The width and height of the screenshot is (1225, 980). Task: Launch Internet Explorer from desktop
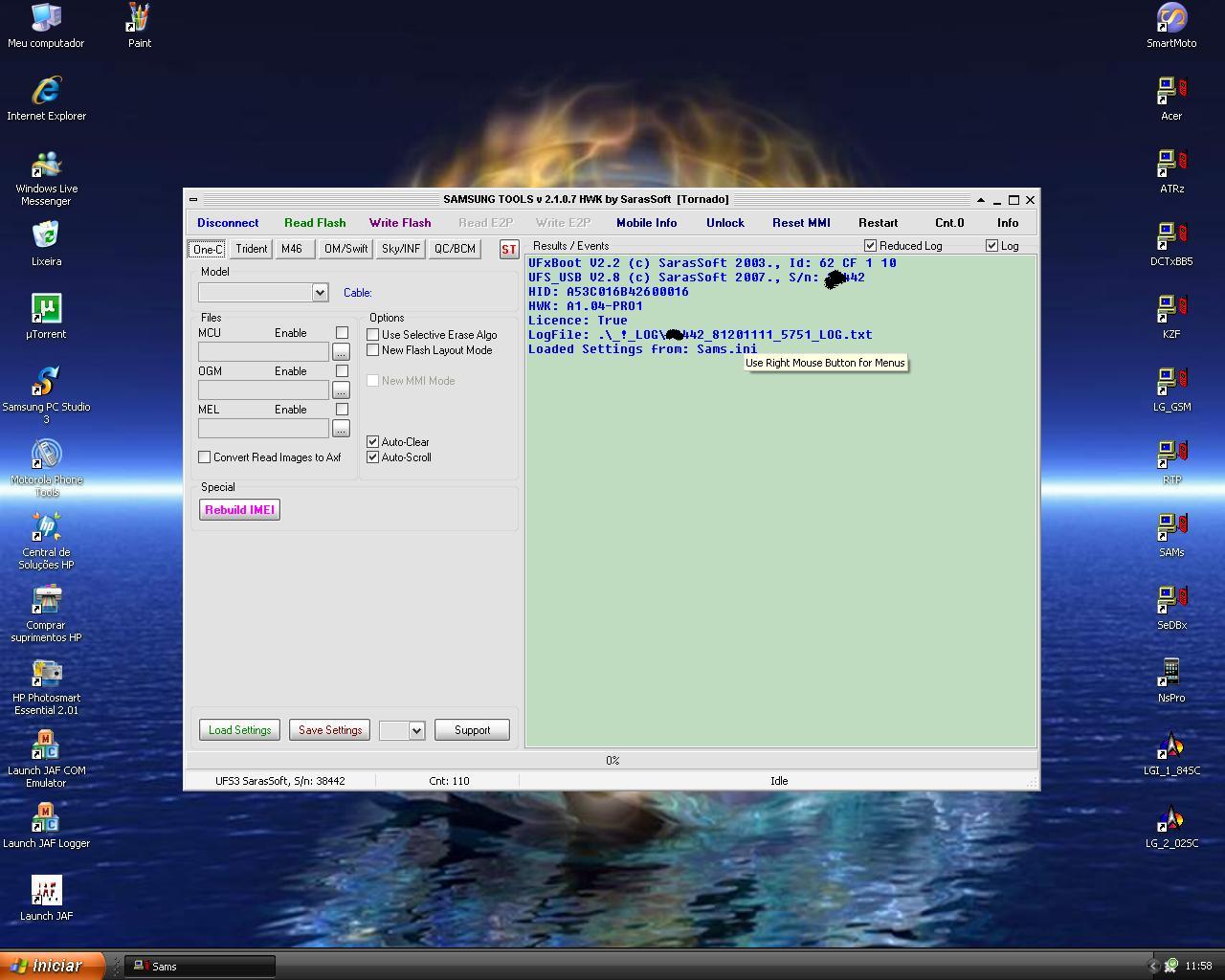tap(46, 99)
